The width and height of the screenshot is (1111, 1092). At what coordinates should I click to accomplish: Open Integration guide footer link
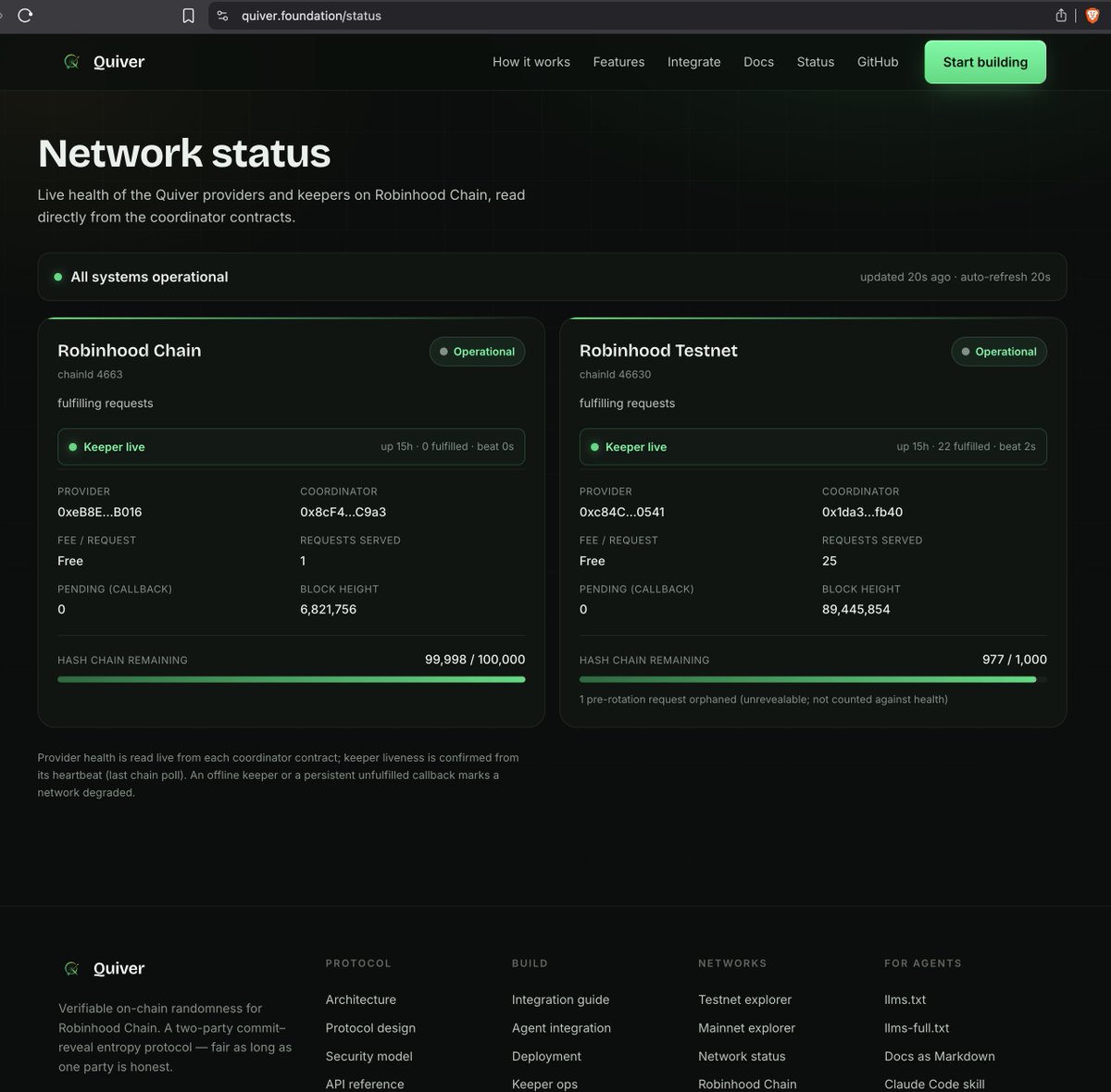point(561,999)
